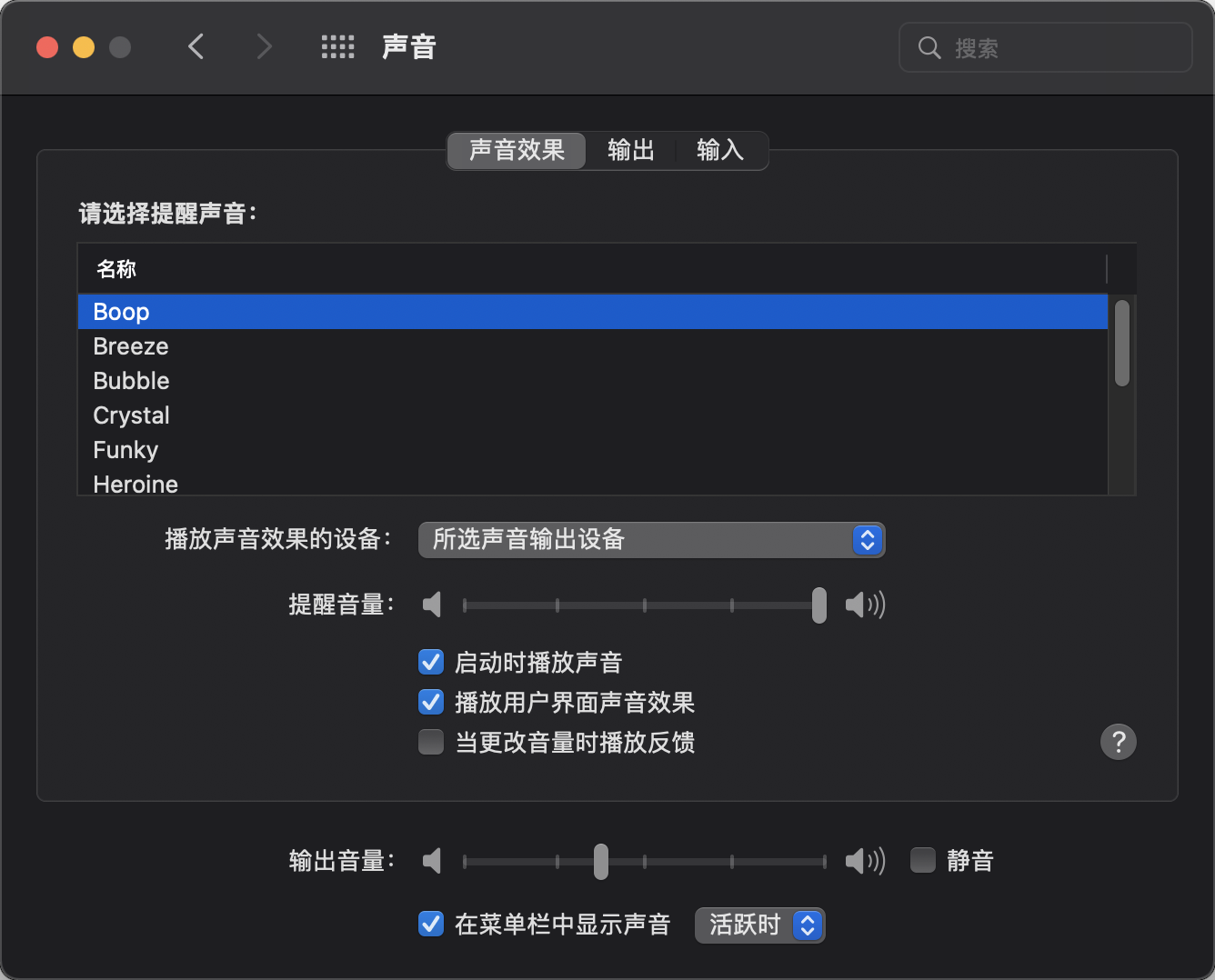Click the back navigation arrow

196,46
